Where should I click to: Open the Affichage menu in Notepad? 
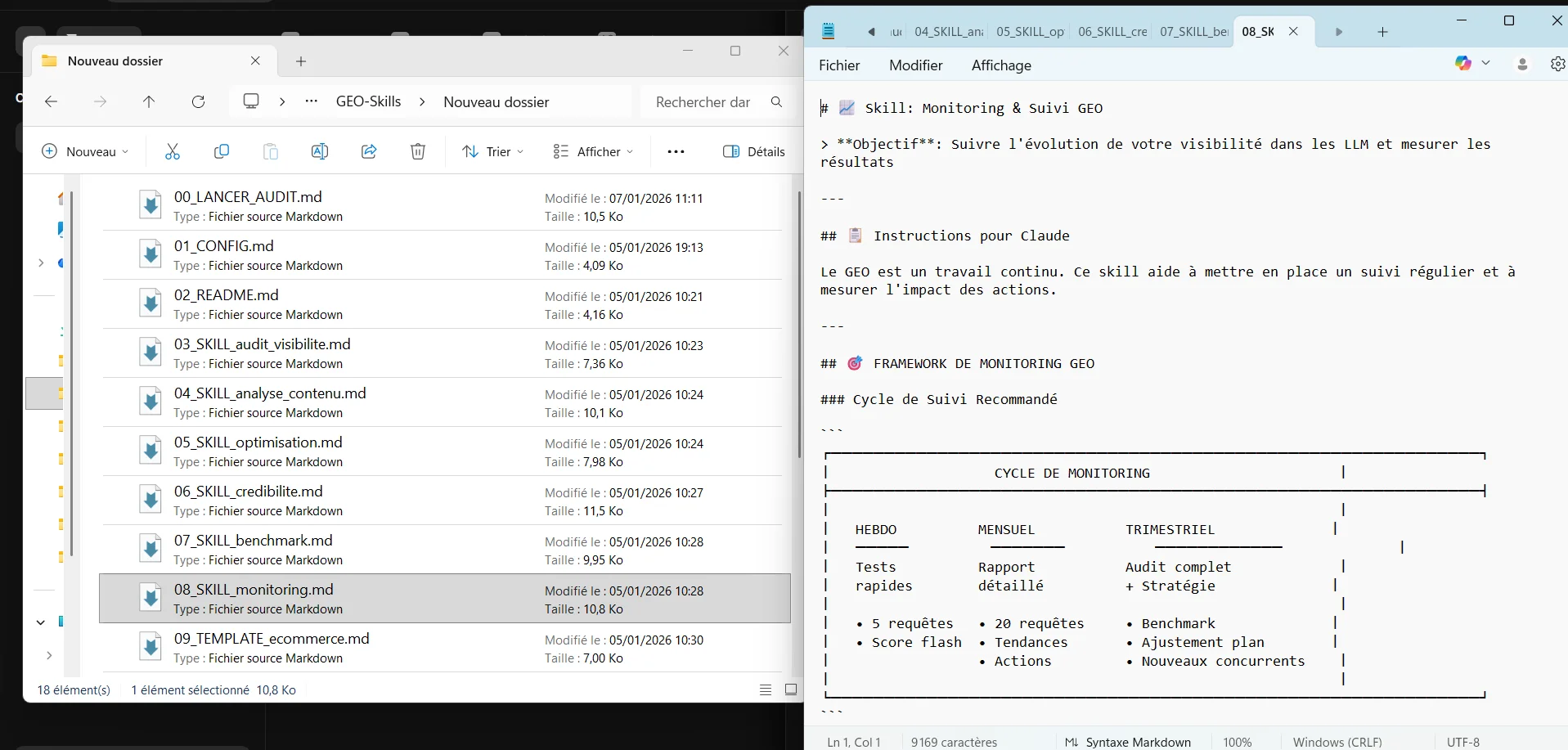click(1001, 65)
